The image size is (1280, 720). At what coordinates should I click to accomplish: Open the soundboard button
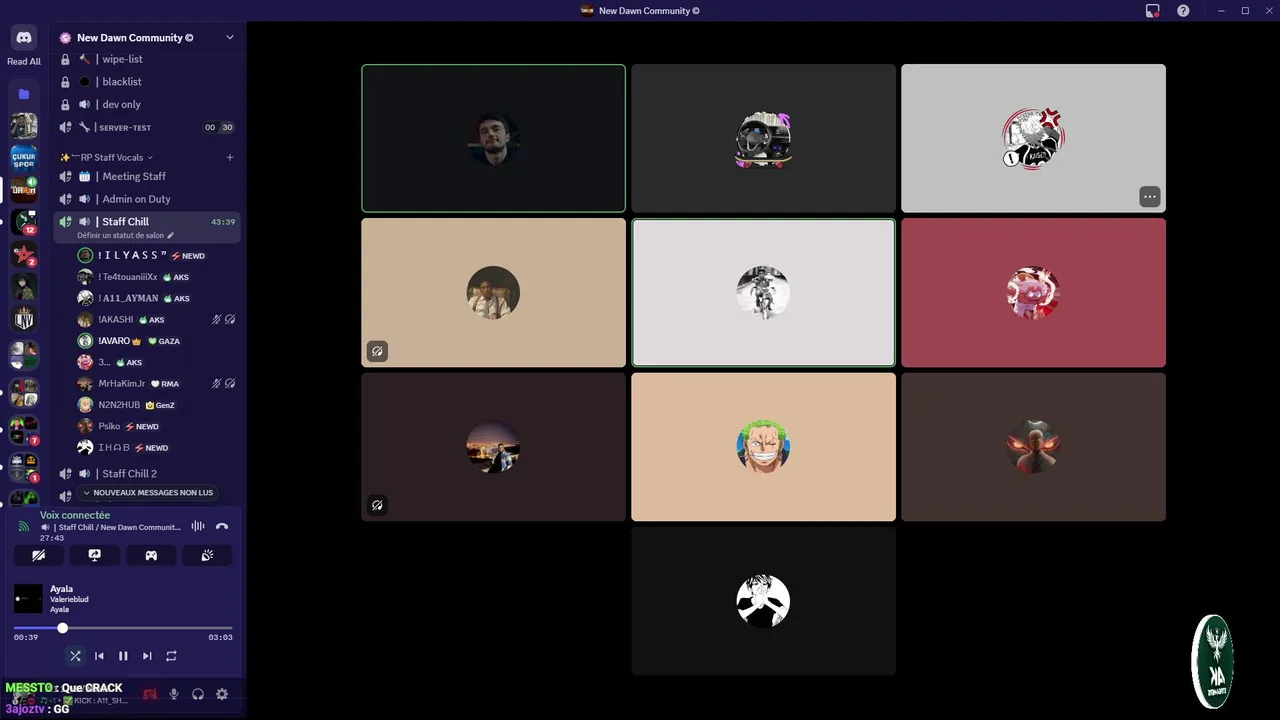coord(207,555)
